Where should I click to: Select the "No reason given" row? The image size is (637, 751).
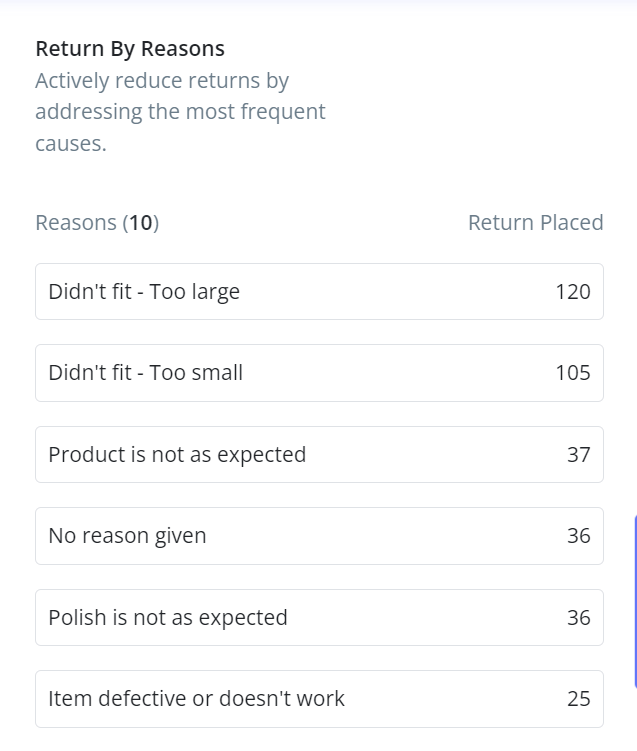click(319, 536)
